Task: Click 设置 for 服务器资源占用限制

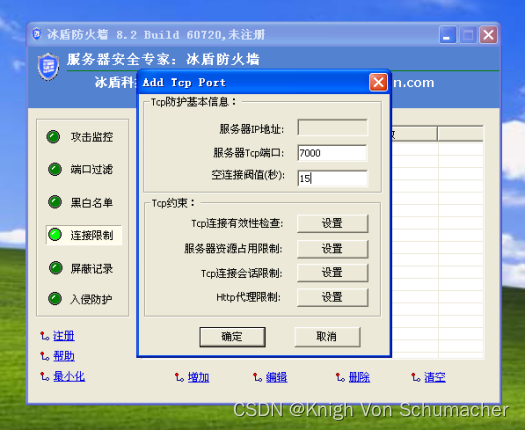Action: 332,249
